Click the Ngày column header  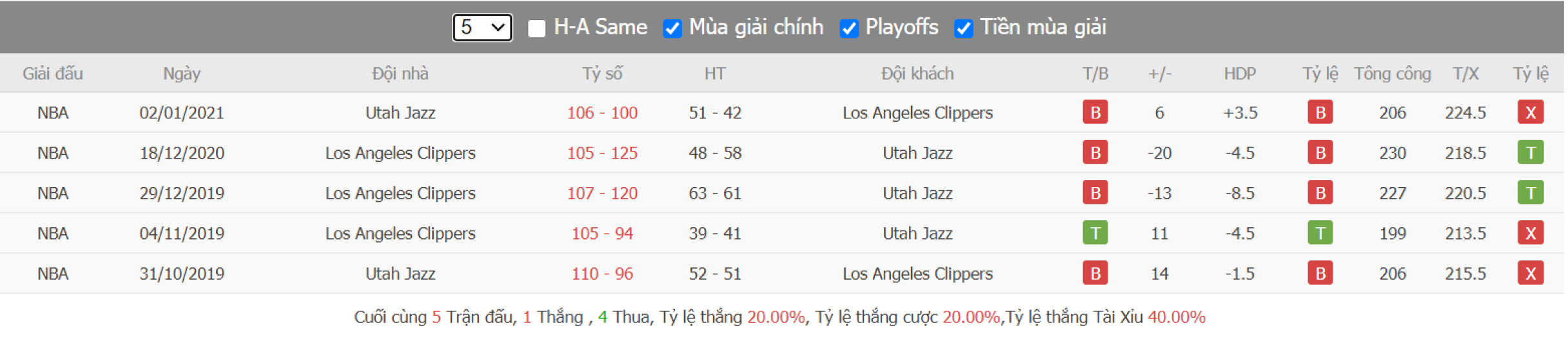pos(182,74)
